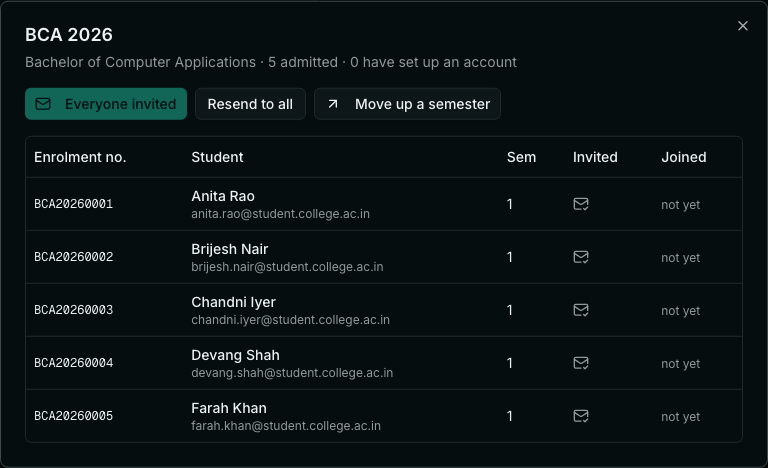Screen dimensions: 768x468
Task: Click student name Devang Shah
Action: [236, 355]
